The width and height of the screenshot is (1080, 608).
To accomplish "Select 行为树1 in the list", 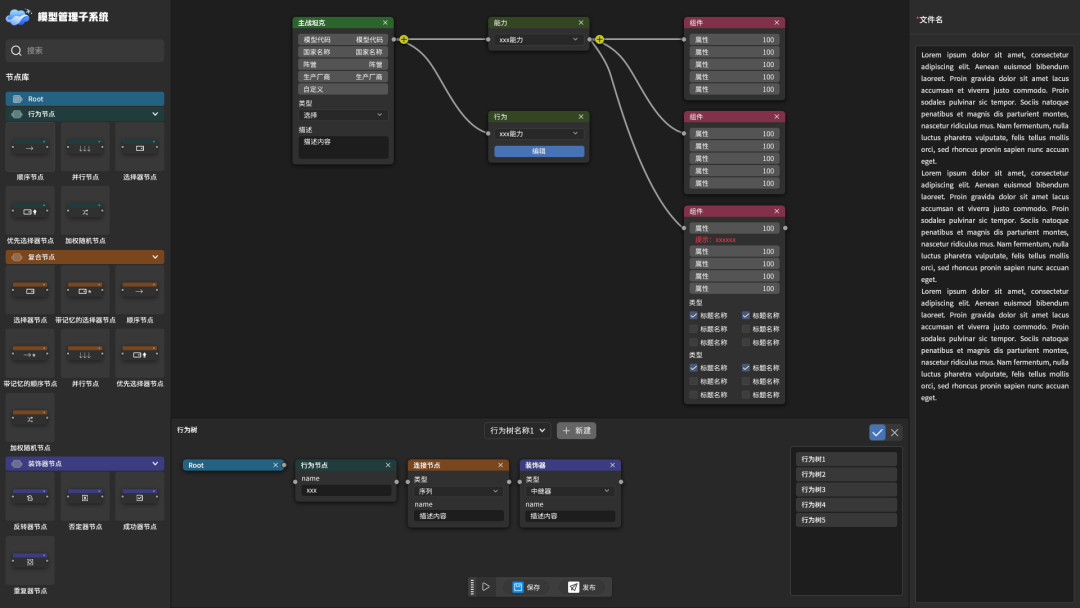I will tap(847, 459).
